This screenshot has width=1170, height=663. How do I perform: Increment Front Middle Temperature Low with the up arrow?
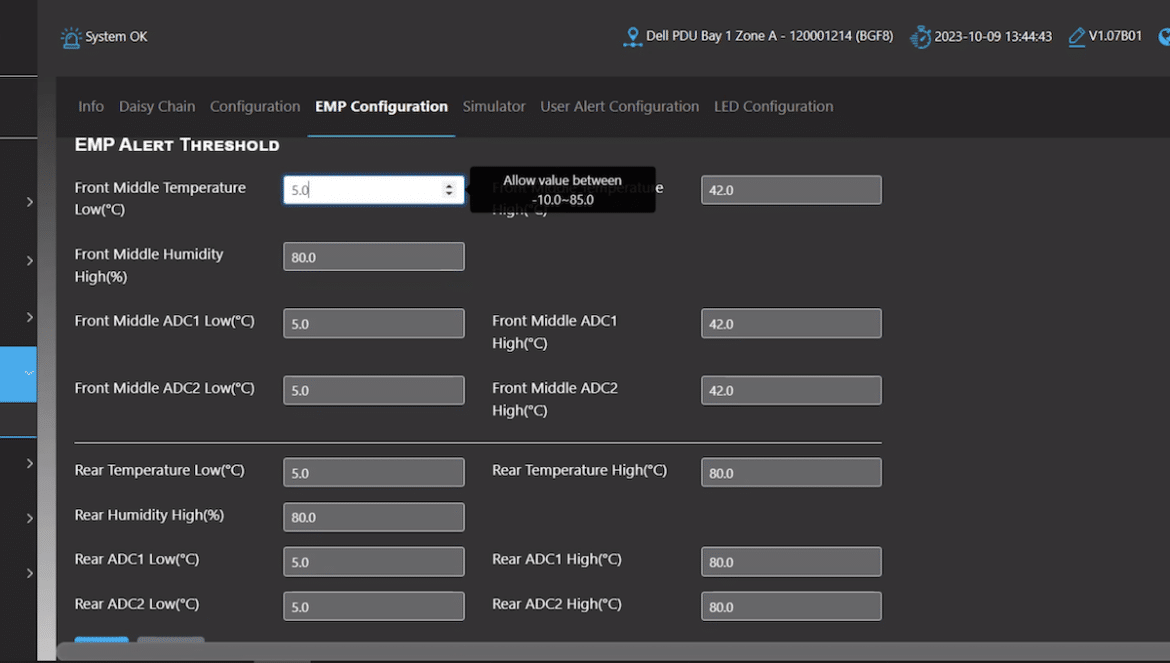coord(449,186)
